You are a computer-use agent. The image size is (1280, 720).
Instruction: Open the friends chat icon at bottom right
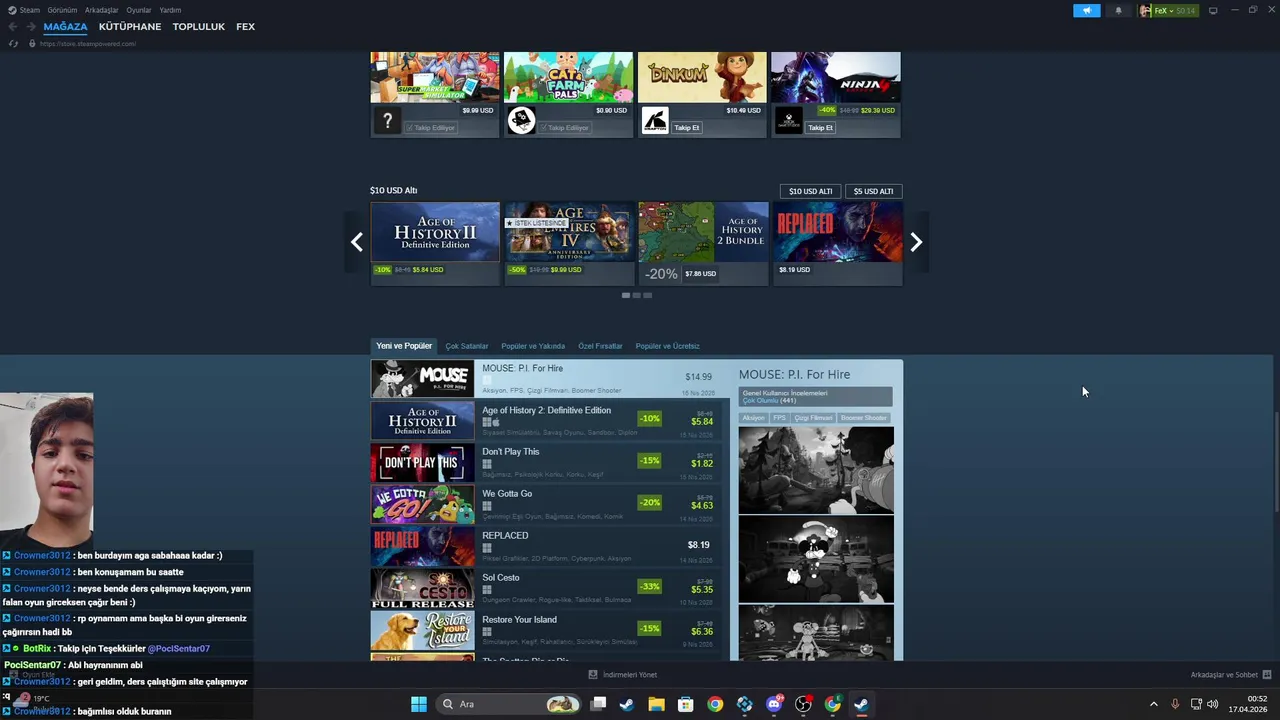[1267, 675]
